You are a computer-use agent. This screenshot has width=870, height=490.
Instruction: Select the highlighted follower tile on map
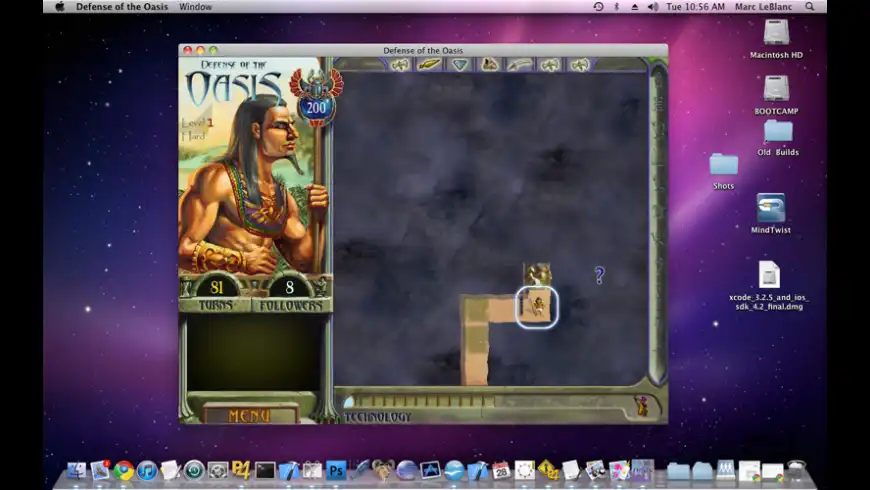[x=537, y=307]
